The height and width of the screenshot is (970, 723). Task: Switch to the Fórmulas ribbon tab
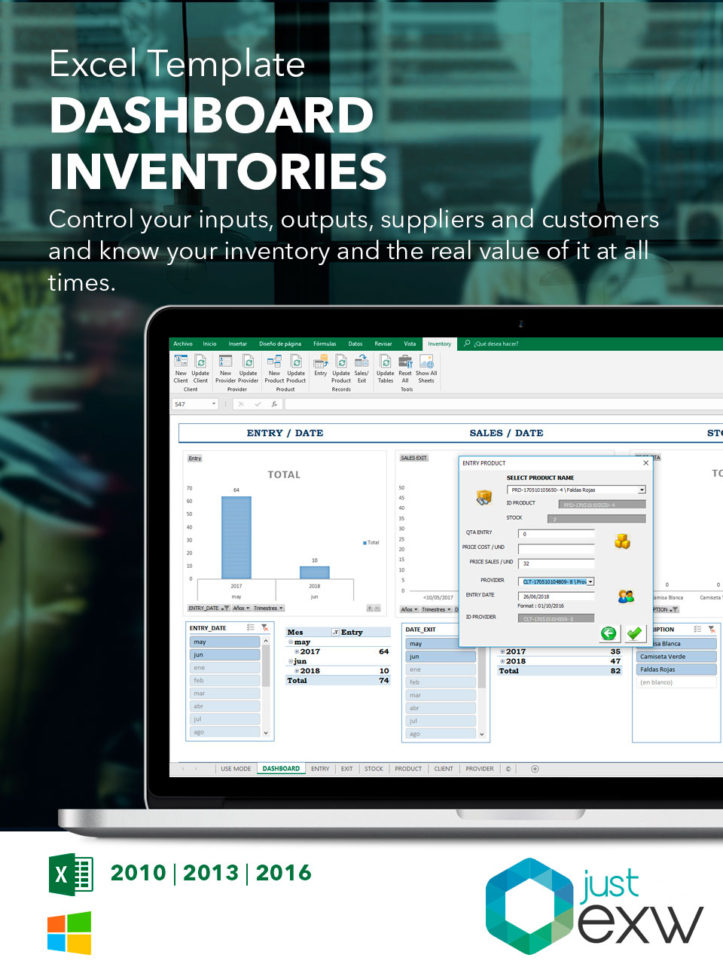coord(325,344)
